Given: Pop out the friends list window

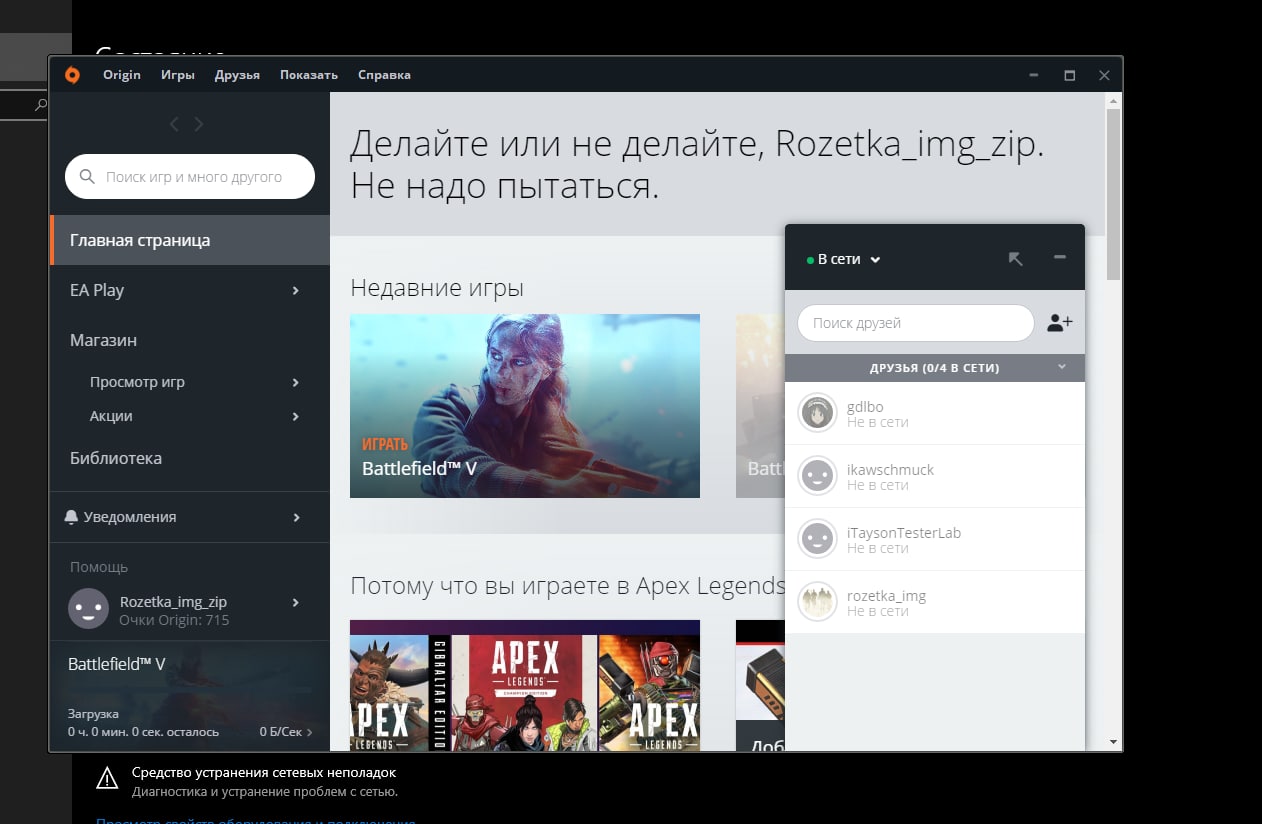Looking at the screenshot, I should [1016, 259].
